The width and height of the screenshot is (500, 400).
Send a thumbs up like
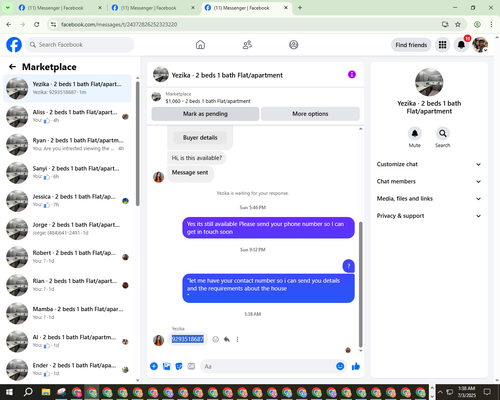(356, 366)
